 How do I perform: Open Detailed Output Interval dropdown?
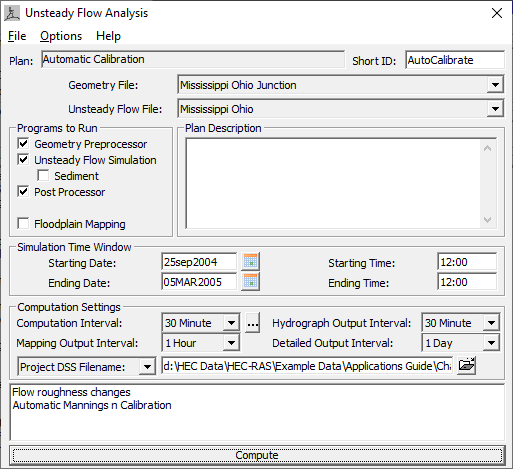coord(491,343)
